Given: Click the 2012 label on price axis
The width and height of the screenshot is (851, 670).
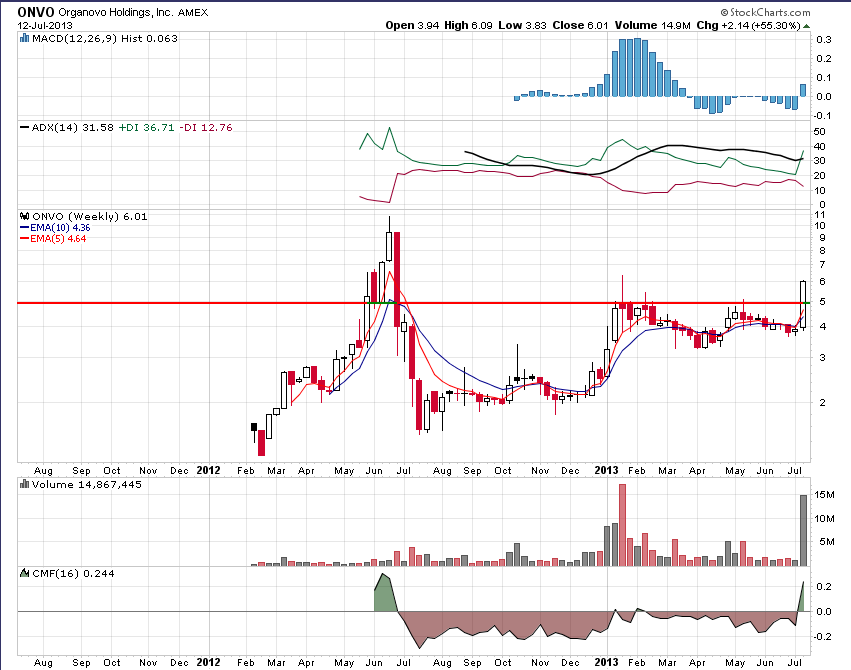Looking at the screenshot, I should point(208,470).
